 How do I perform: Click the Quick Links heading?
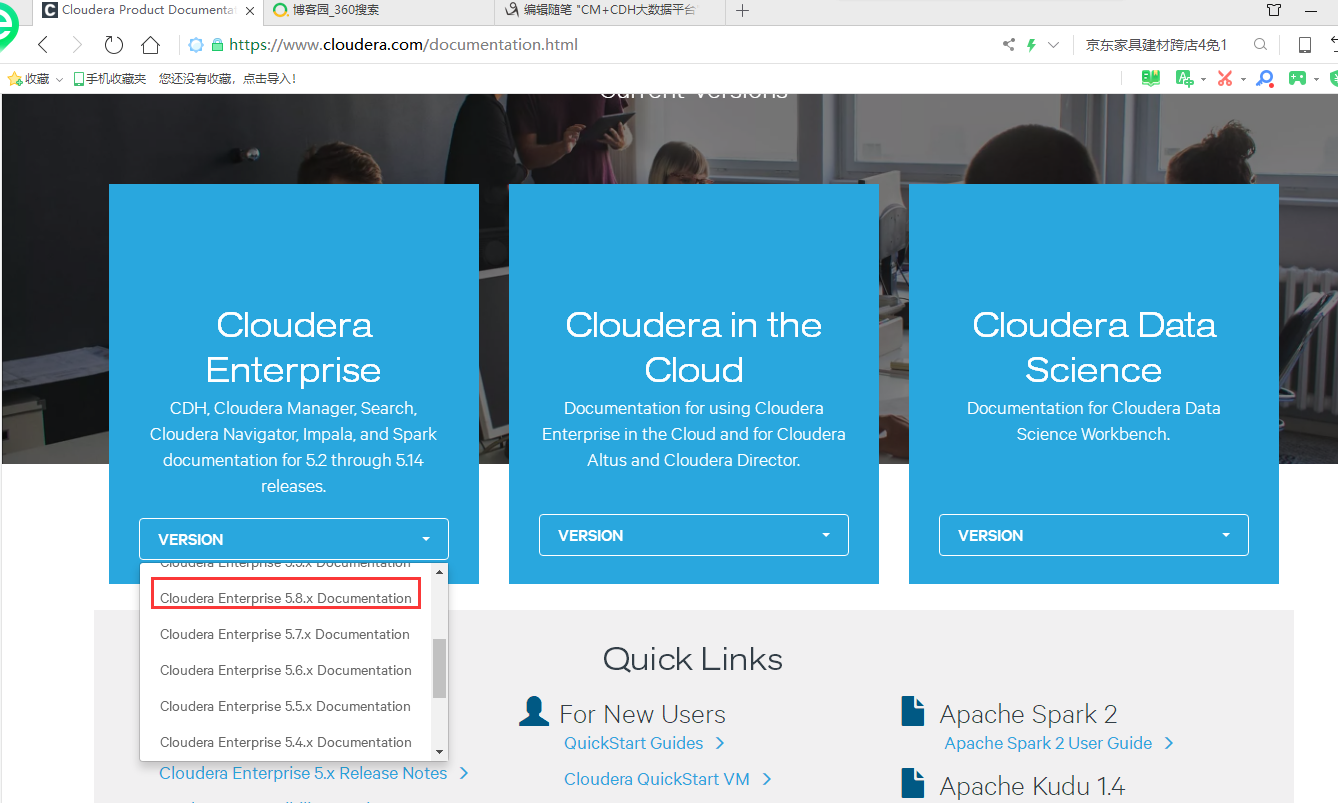click(693, 658)
